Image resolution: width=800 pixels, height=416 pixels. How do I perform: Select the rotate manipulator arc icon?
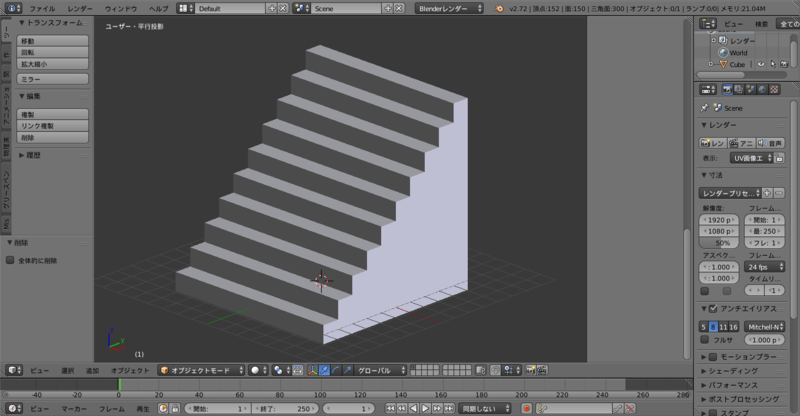coord(336,370)
